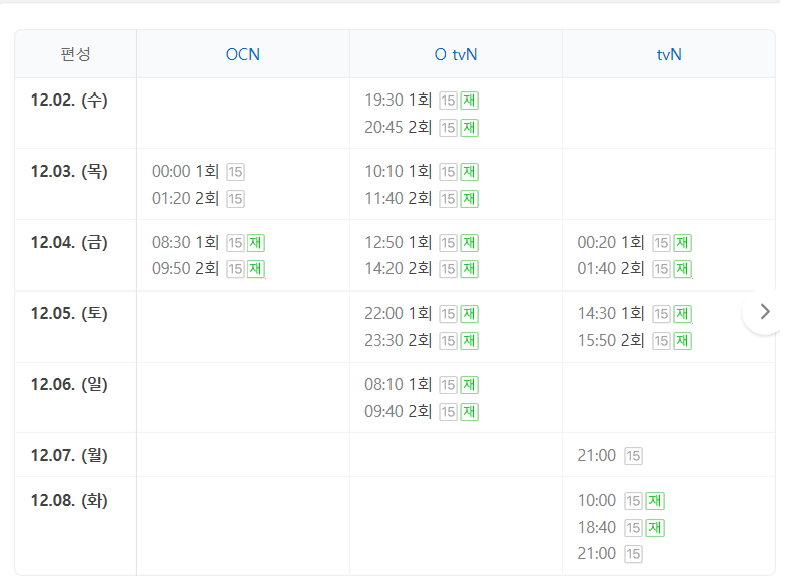Click the green 재 rerun badge beside 00:20

(682, 243)
